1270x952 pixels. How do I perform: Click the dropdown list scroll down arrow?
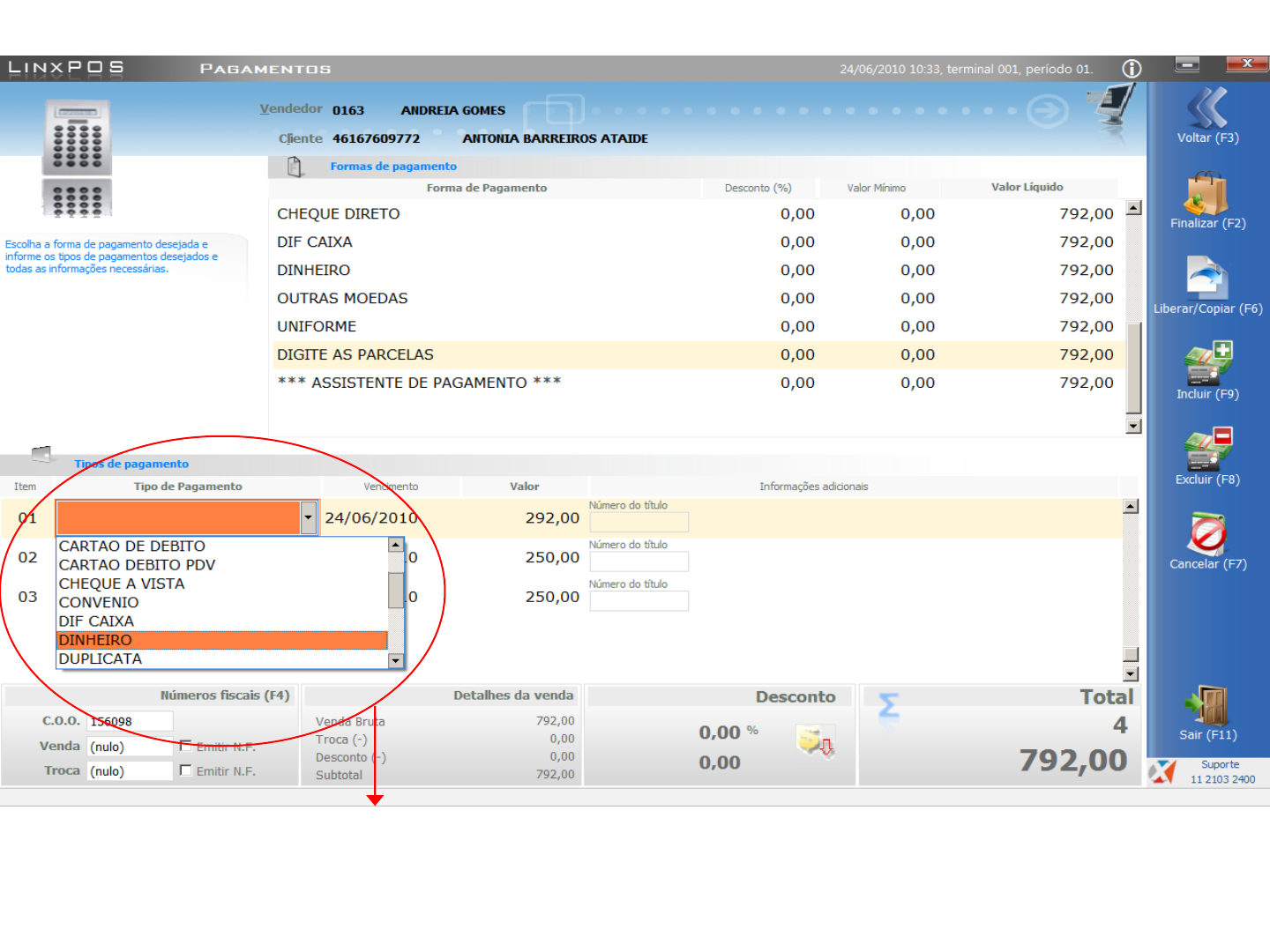click(396, 660)
